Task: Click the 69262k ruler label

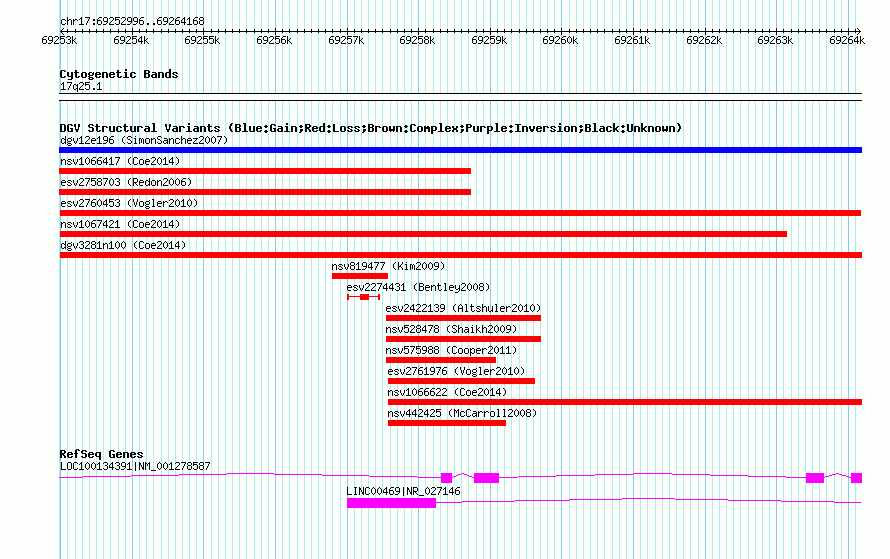Action: click(x=704, y=40)
